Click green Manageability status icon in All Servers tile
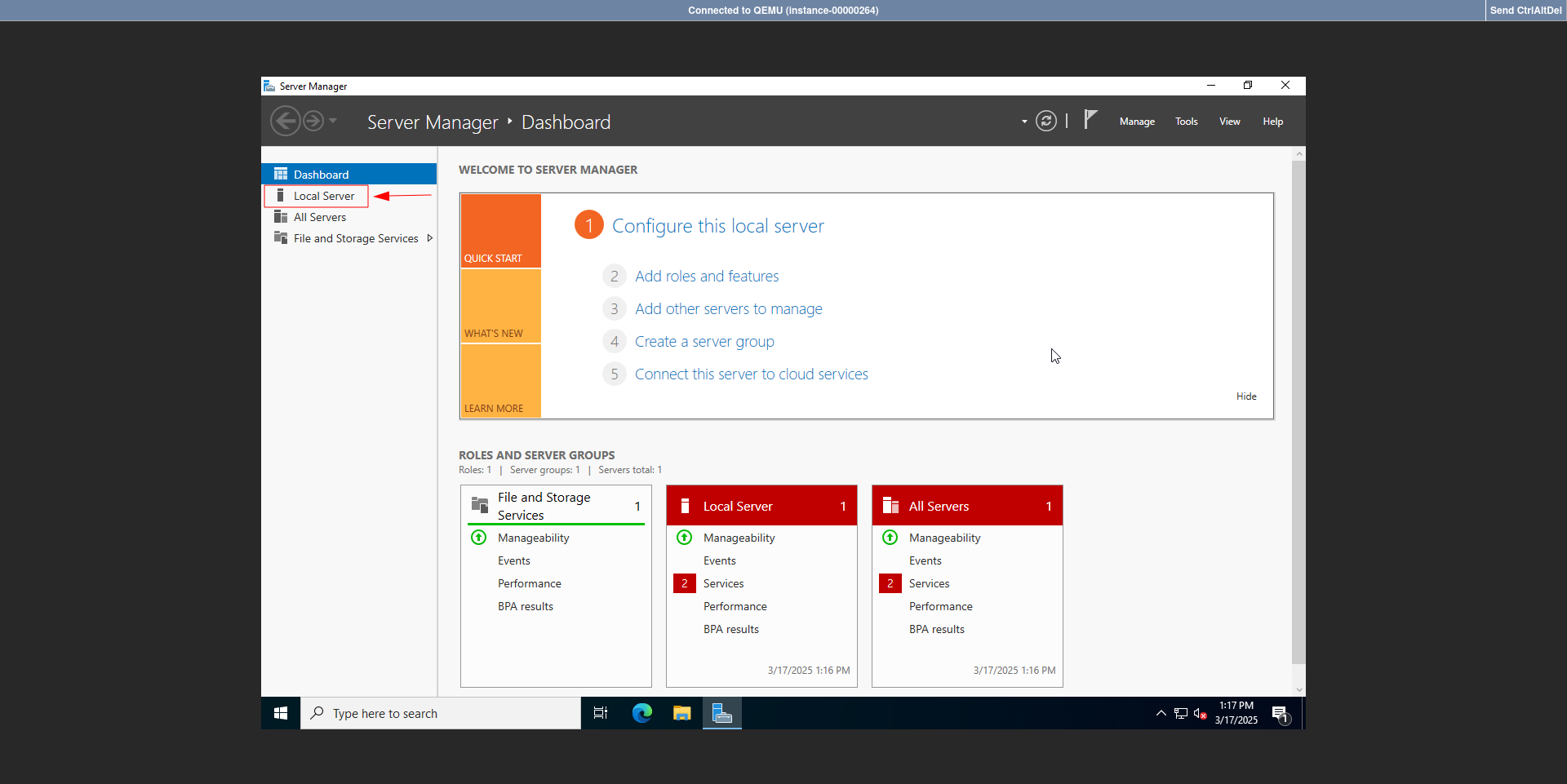 point(890,538)
